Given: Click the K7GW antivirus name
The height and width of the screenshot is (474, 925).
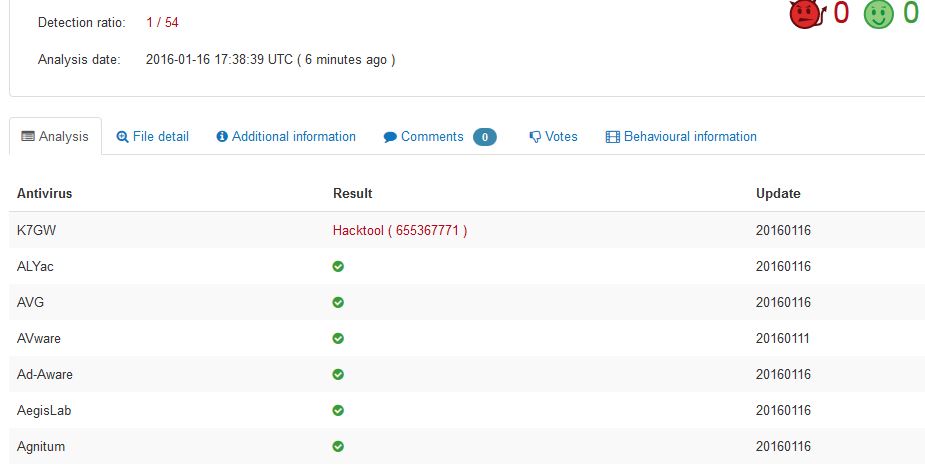Looking at the screenshot, I should tap(37, 230).
